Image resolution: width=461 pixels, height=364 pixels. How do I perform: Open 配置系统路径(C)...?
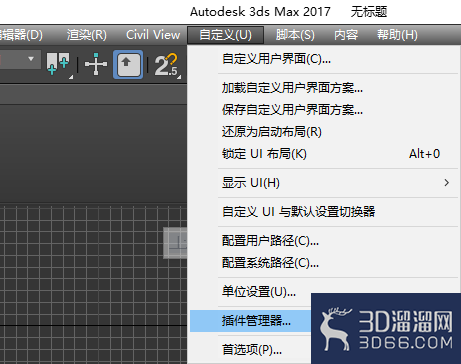coord(323,263)
